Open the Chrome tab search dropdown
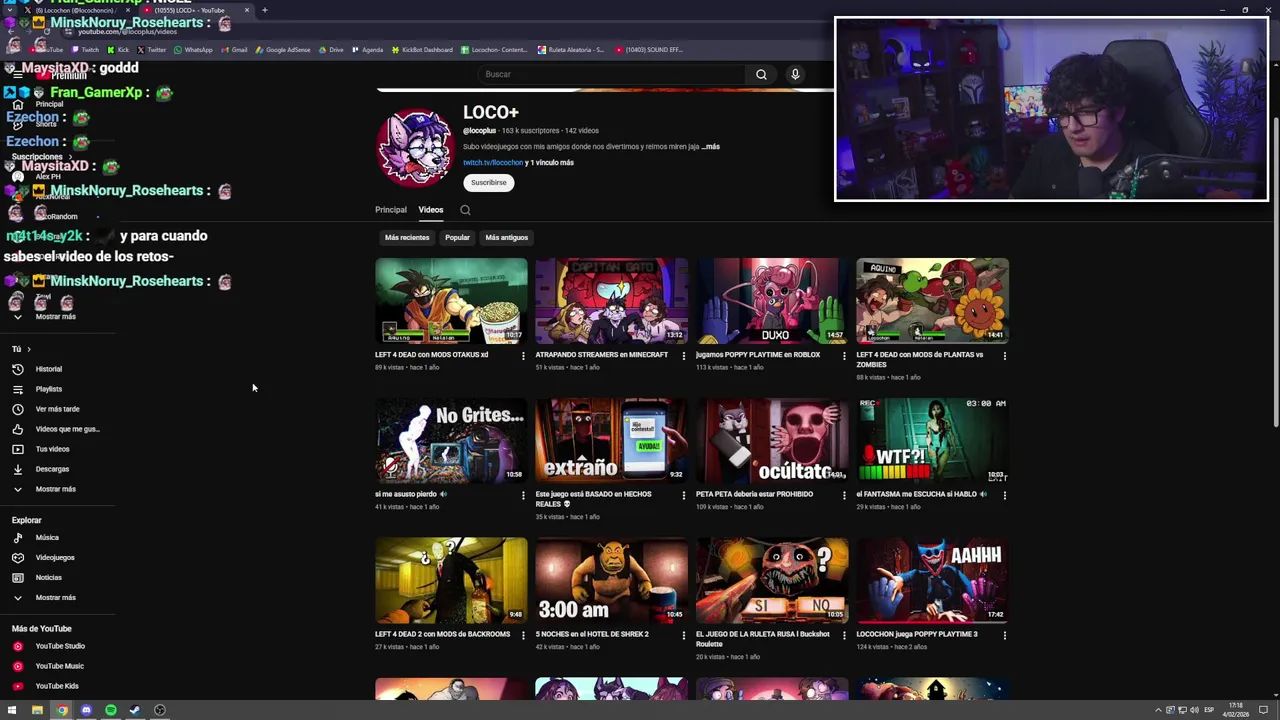This screenshot has width=1280, height=720. click(x=9, y=10)
